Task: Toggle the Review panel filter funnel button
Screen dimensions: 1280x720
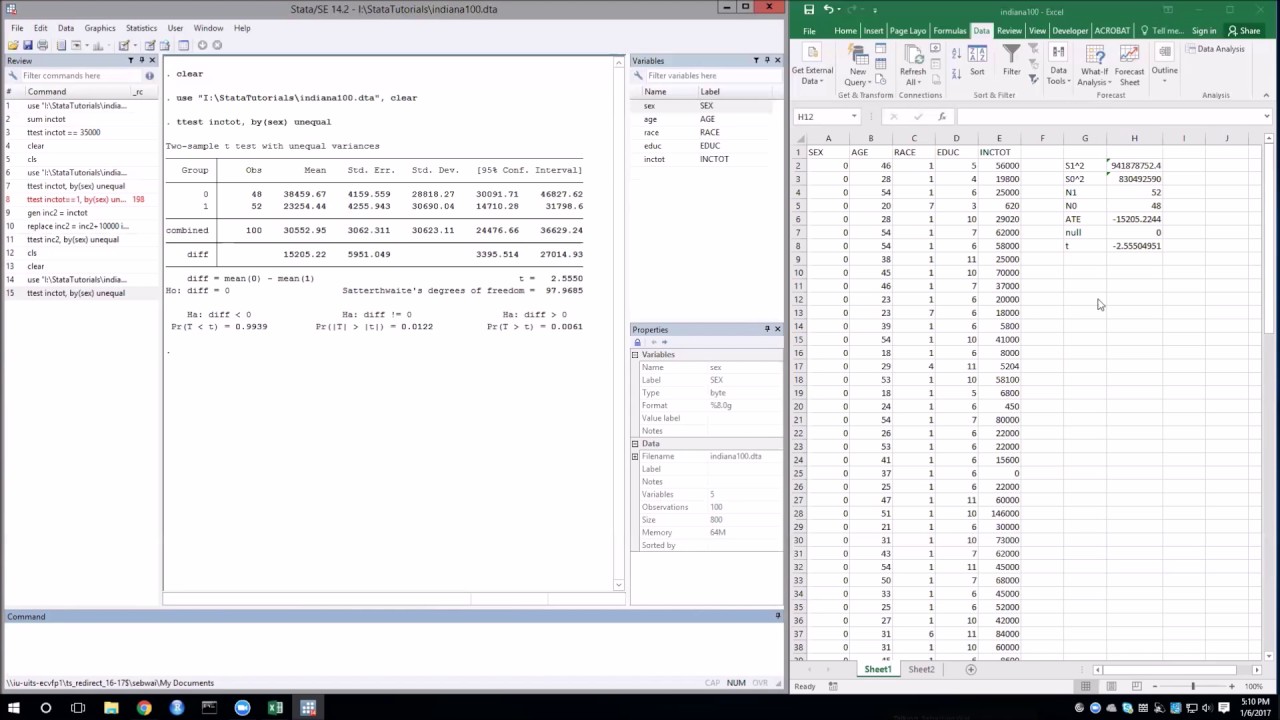Action: click(131, 61)
